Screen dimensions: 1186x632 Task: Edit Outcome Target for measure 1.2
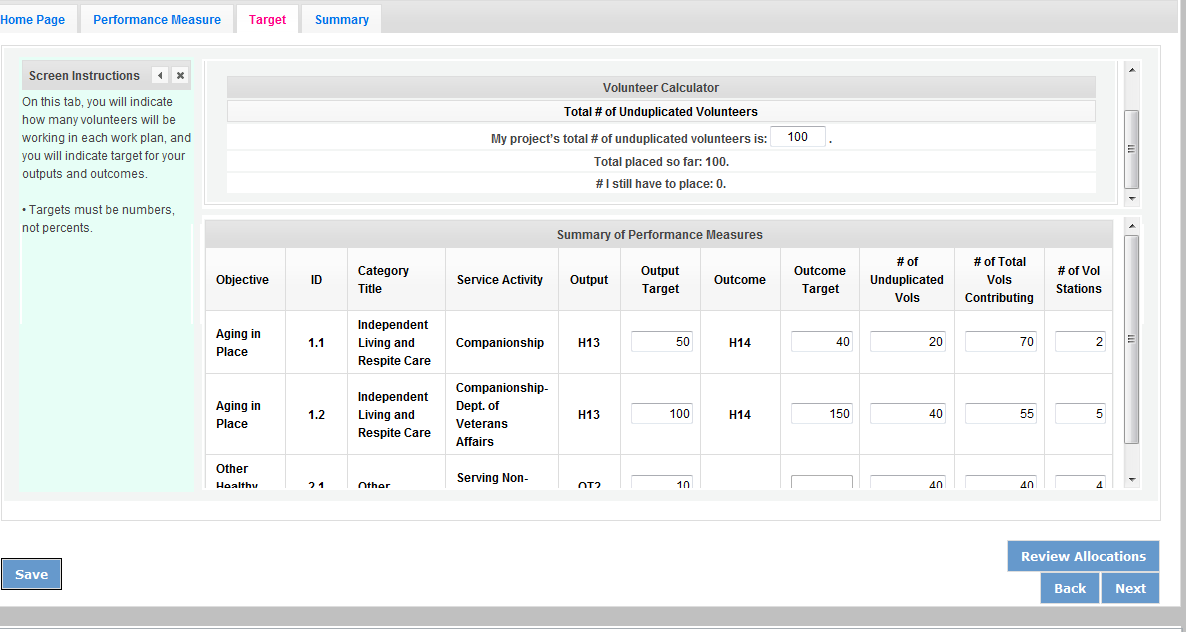click(x=821, y=414)
